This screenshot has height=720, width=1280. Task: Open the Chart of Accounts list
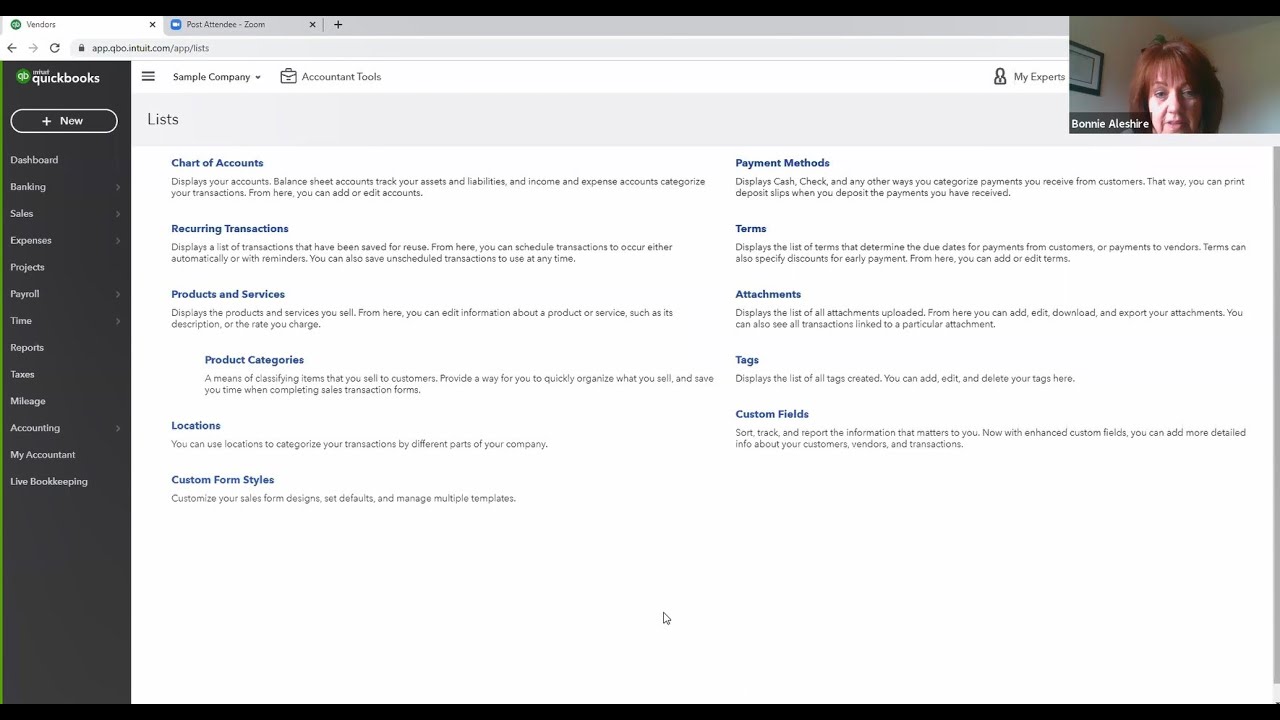tap(217, 163)
